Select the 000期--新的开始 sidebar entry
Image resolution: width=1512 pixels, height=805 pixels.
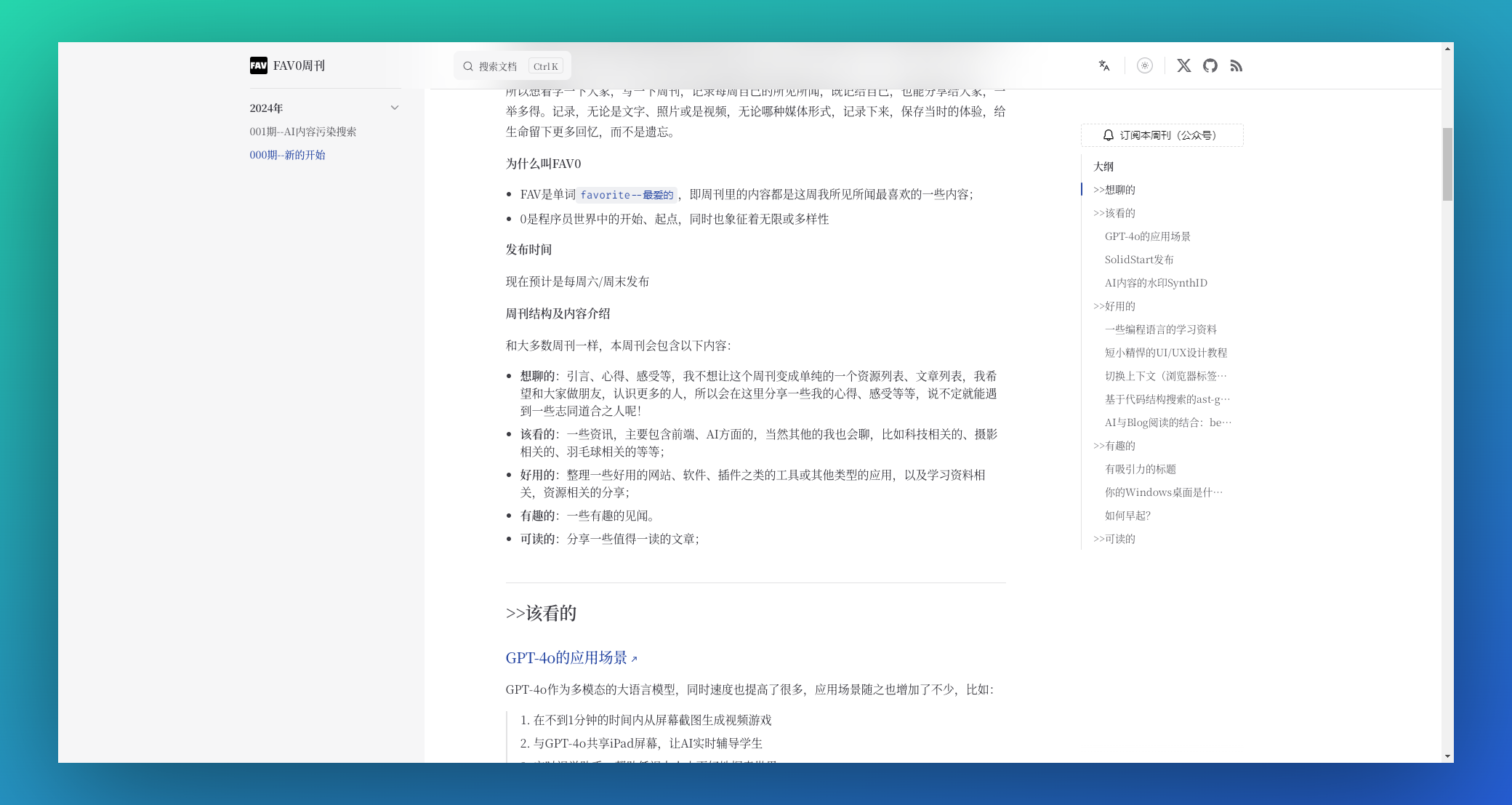pyautogui.click(x=287, y=155)
